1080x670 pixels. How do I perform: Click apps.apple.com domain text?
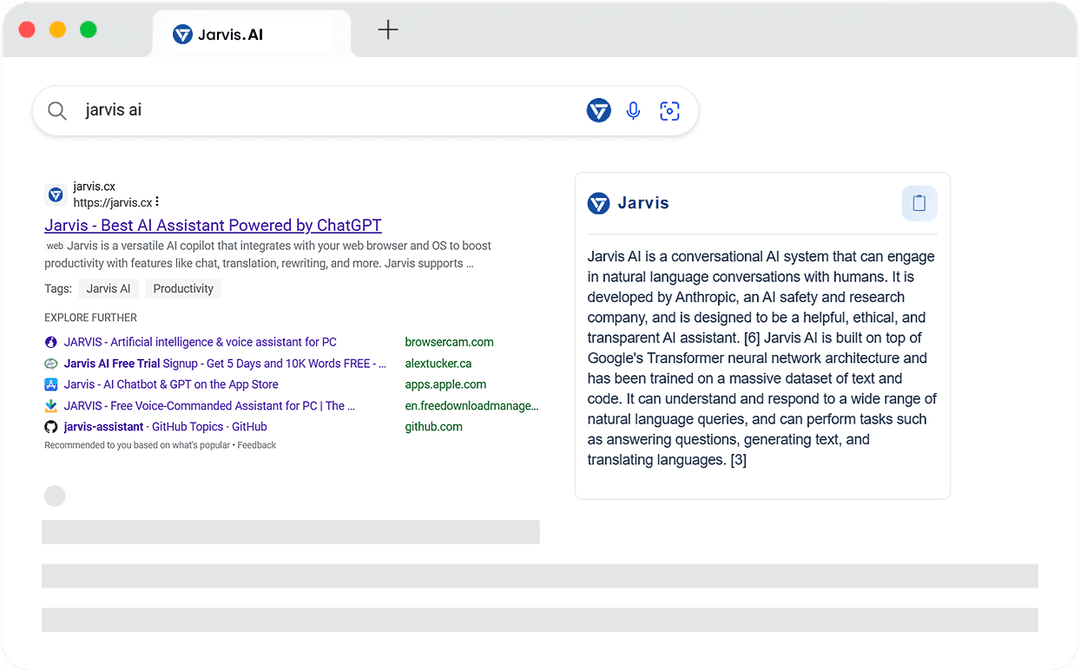click(446, 385)
